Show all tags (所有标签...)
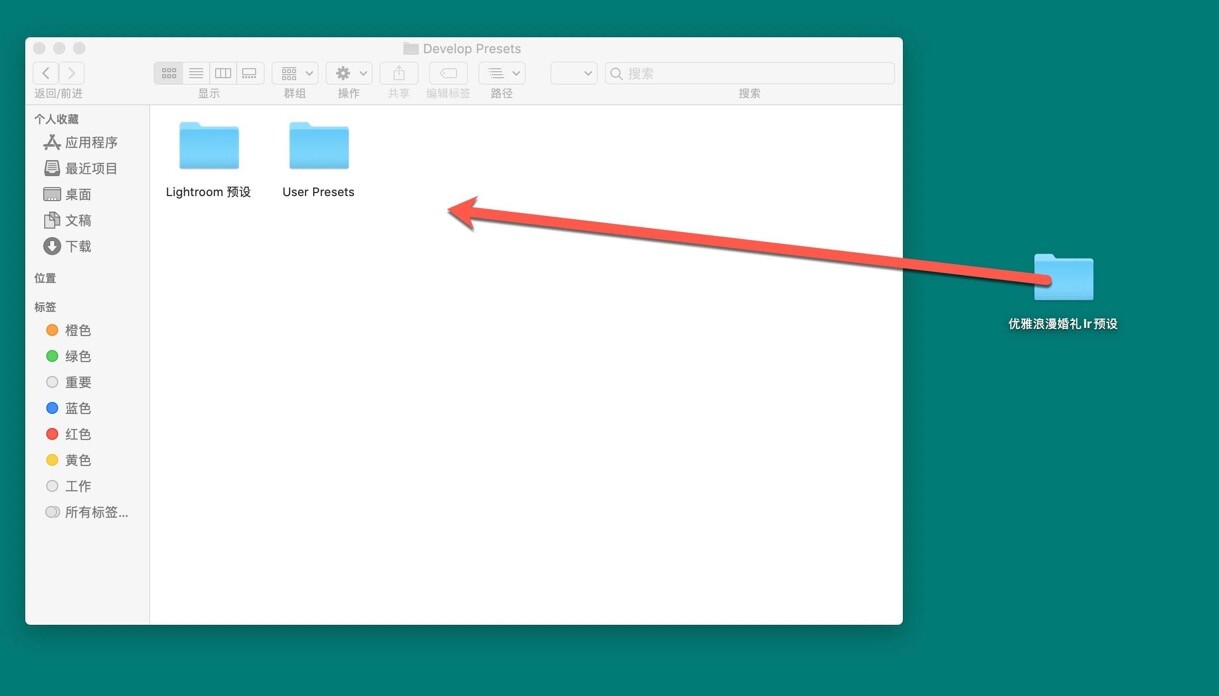The height and width of the screenshot is (696, 1219). tap(87, 512)
